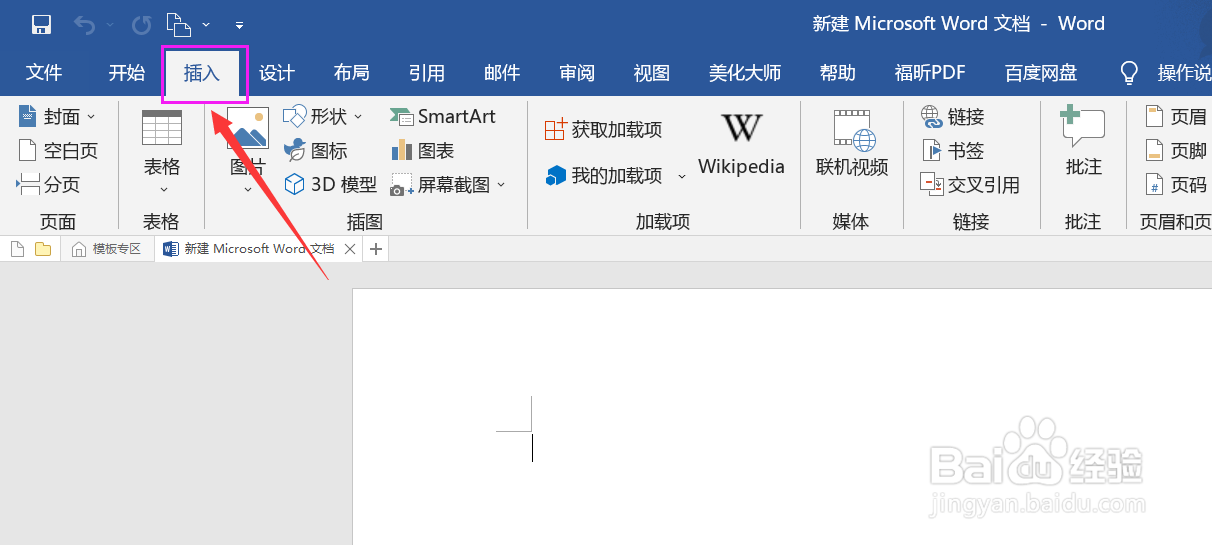Open the 福昕PDF tab

click(x=930, y=73)
